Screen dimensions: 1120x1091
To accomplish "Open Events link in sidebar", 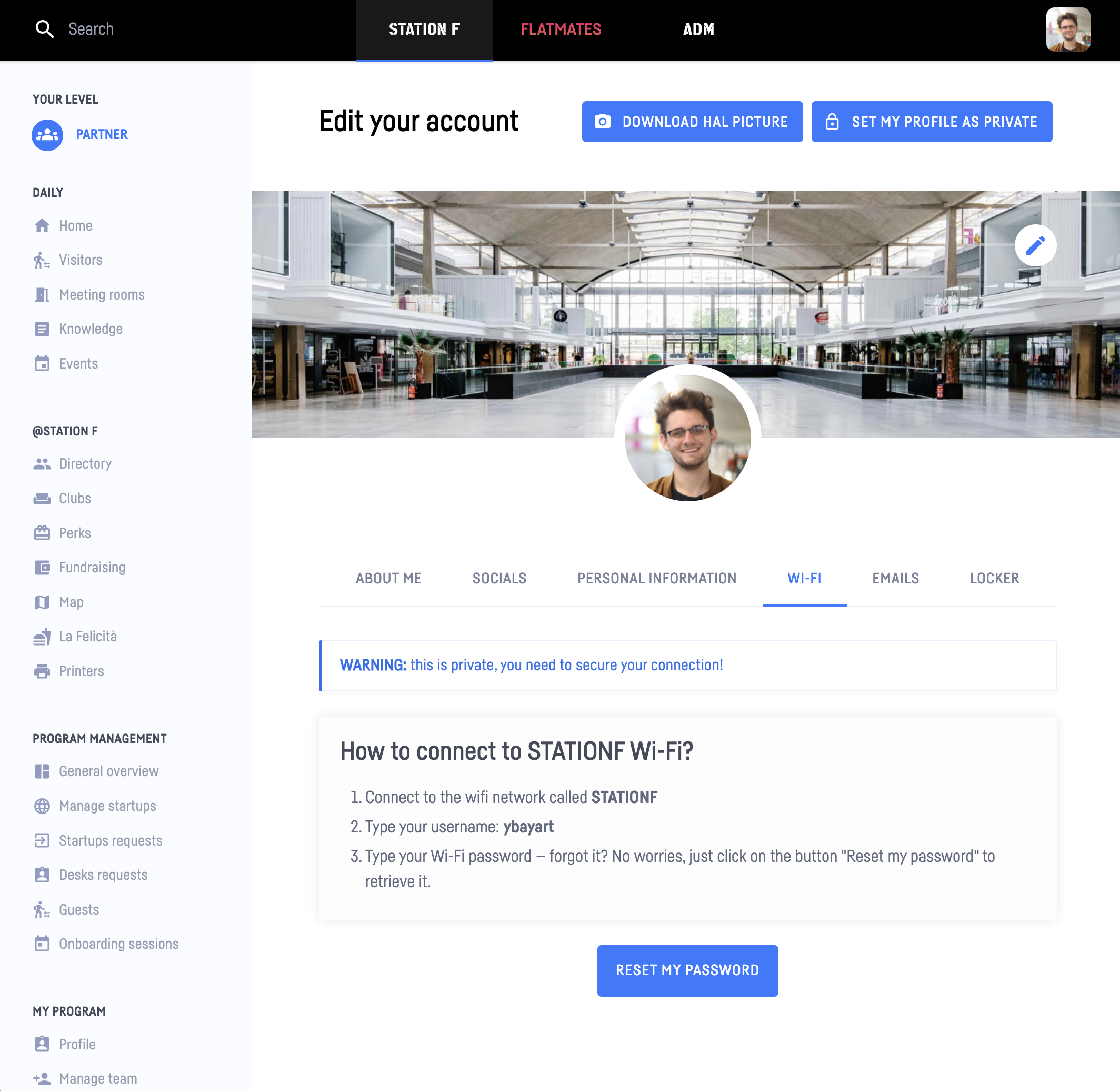I will (78, 364).
